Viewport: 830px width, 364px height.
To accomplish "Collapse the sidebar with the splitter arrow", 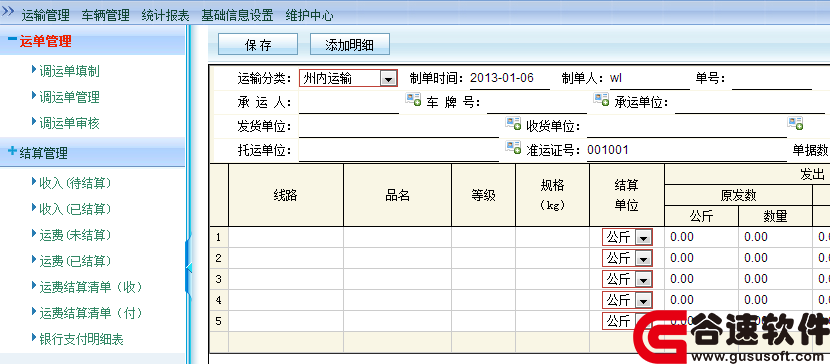I will pyautogui.click(x=188, y=267).
